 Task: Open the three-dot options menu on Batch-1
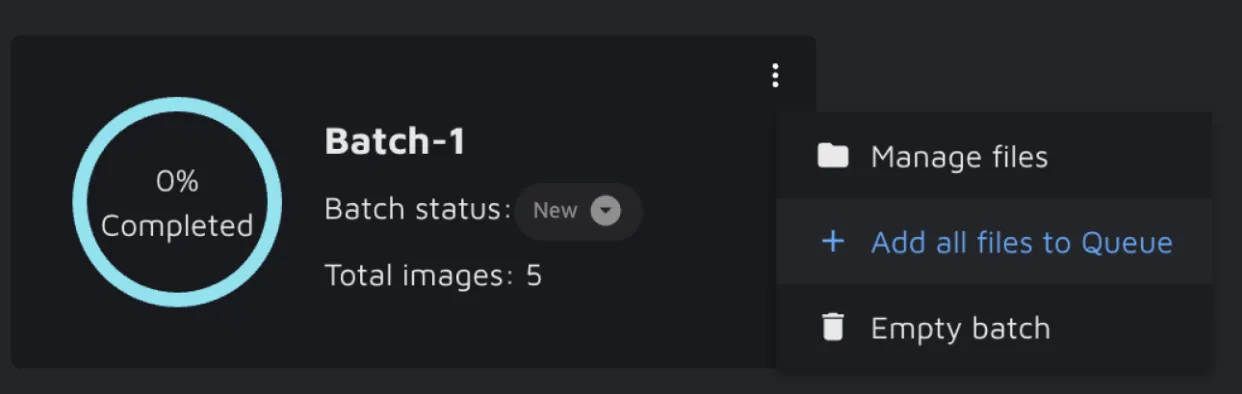coord(775,76)
